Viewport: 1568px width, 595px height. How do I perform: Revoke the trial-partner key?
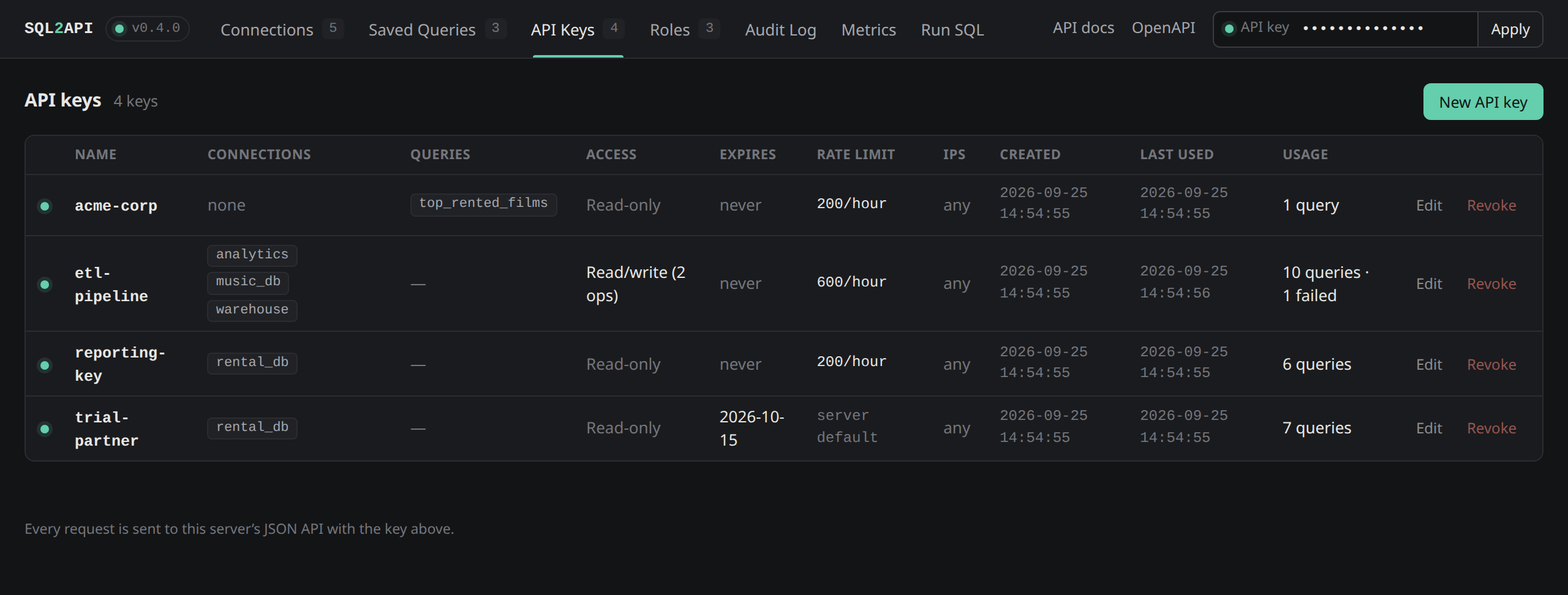tap(1491, 428)
